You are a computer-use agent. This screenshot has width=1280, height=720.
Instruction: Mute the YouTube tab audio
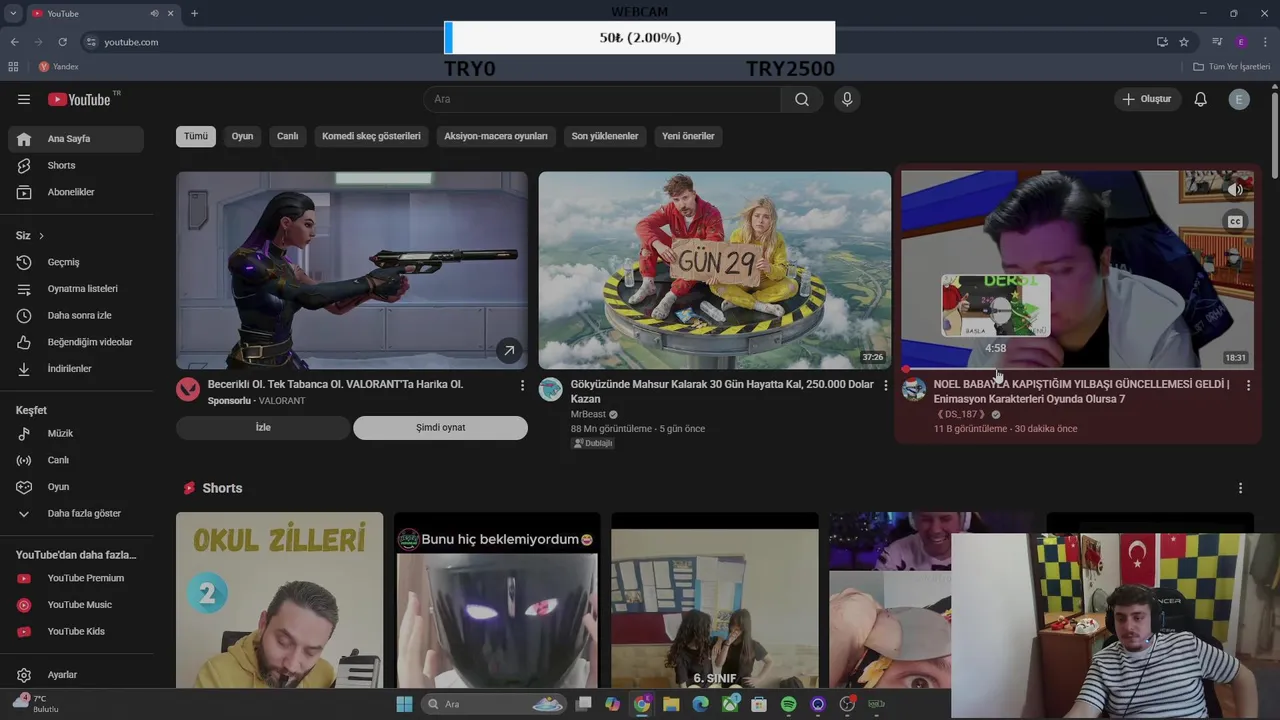coord(154,13)
